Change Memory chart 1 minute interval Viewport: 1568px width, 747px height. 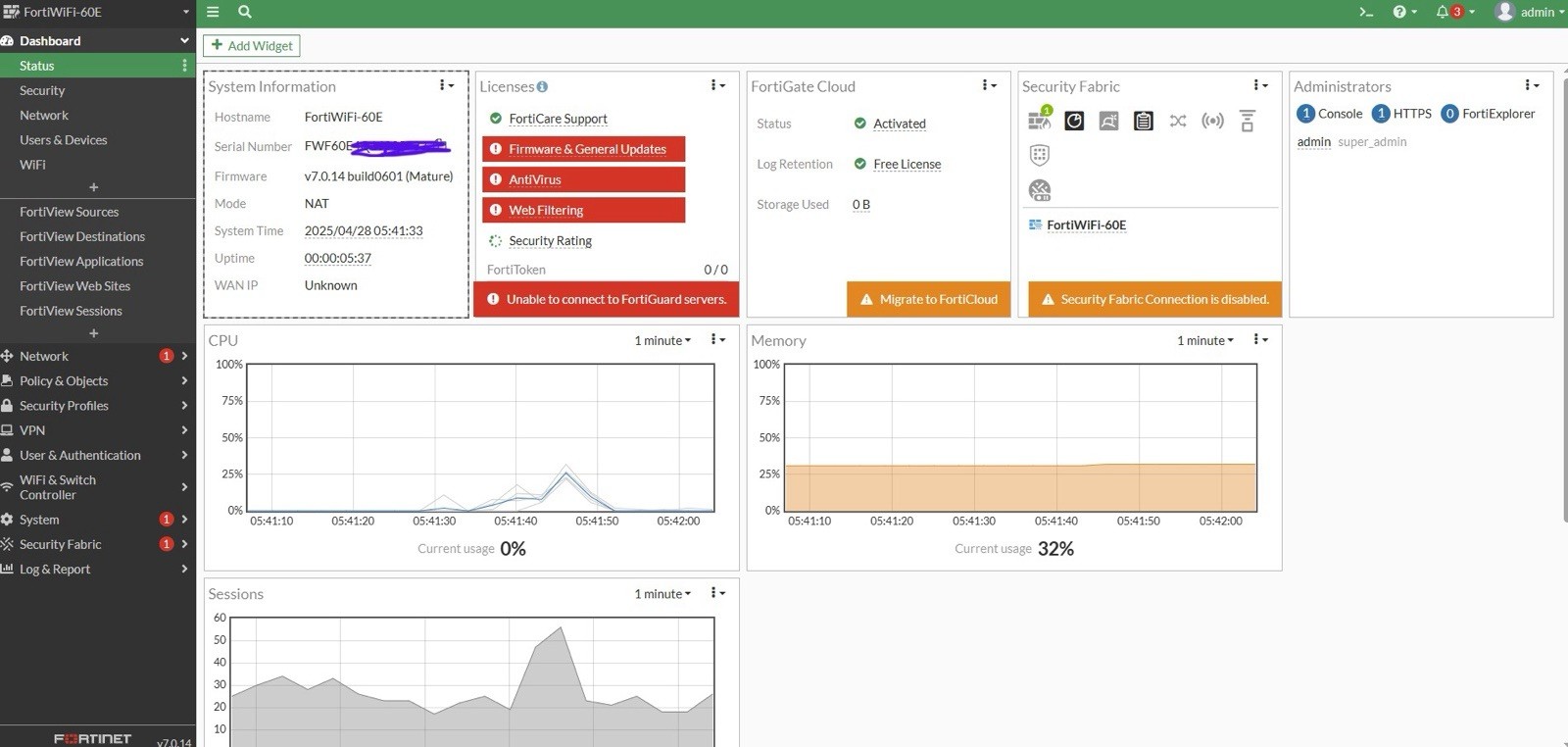coord(1205,340)
